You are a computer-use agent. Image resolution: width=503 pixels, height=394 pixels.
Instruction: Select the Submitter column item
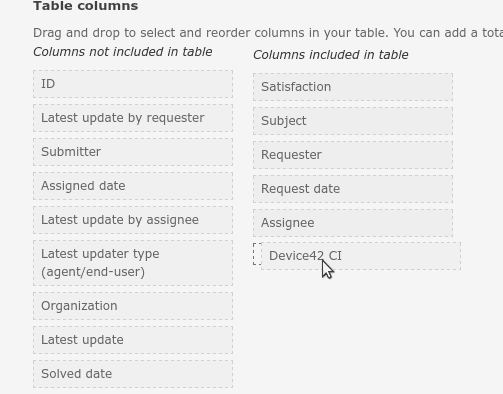[x=133, y=152]
